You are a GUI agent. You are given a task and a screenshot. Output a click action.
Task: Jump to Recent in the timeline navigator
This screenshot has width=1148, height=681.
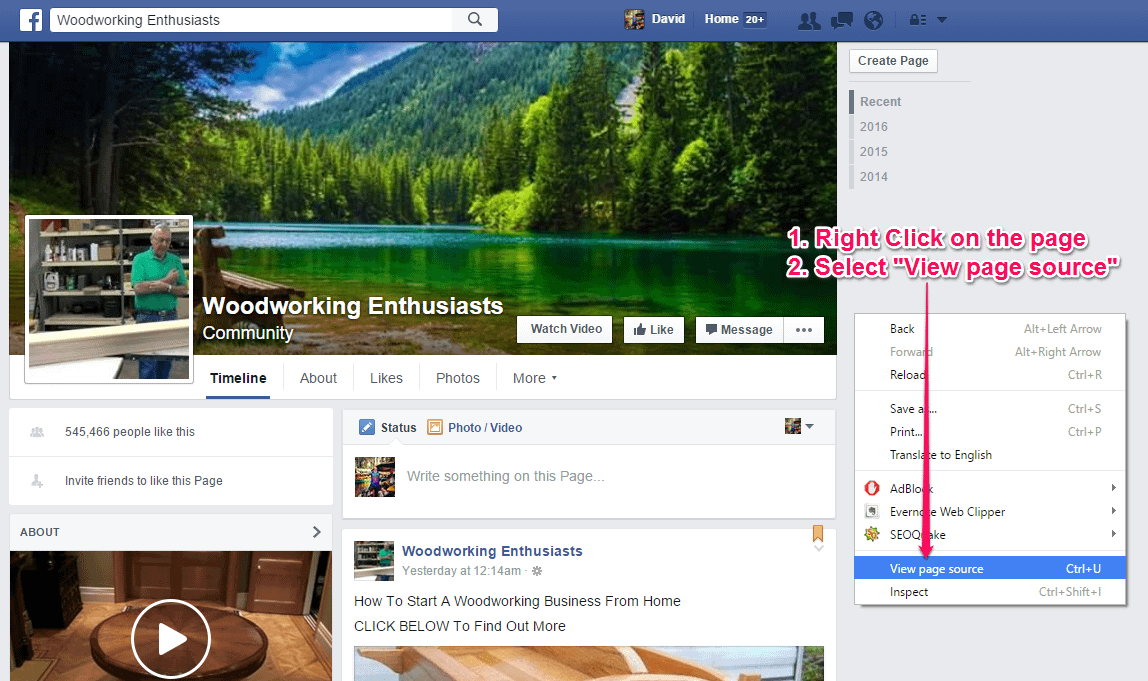point(880,102)
